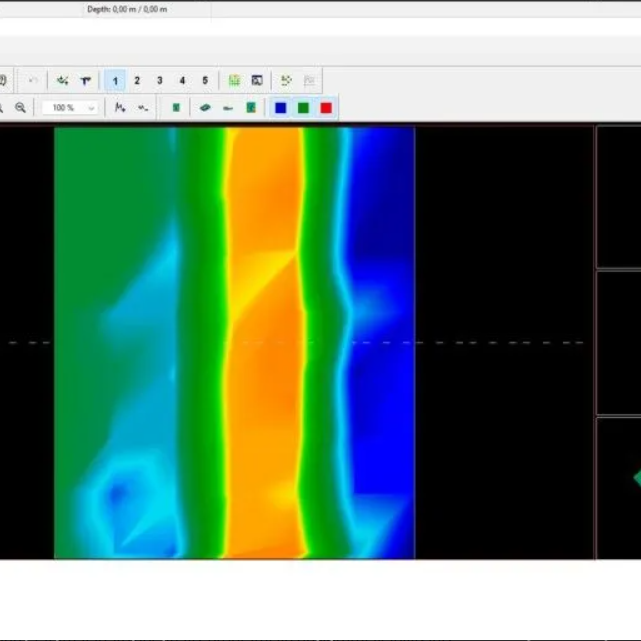The height and width of the screenshot is (641, 641).
Task: Click the yellow dotted scatter icon
Action: (x=286, y=81)
